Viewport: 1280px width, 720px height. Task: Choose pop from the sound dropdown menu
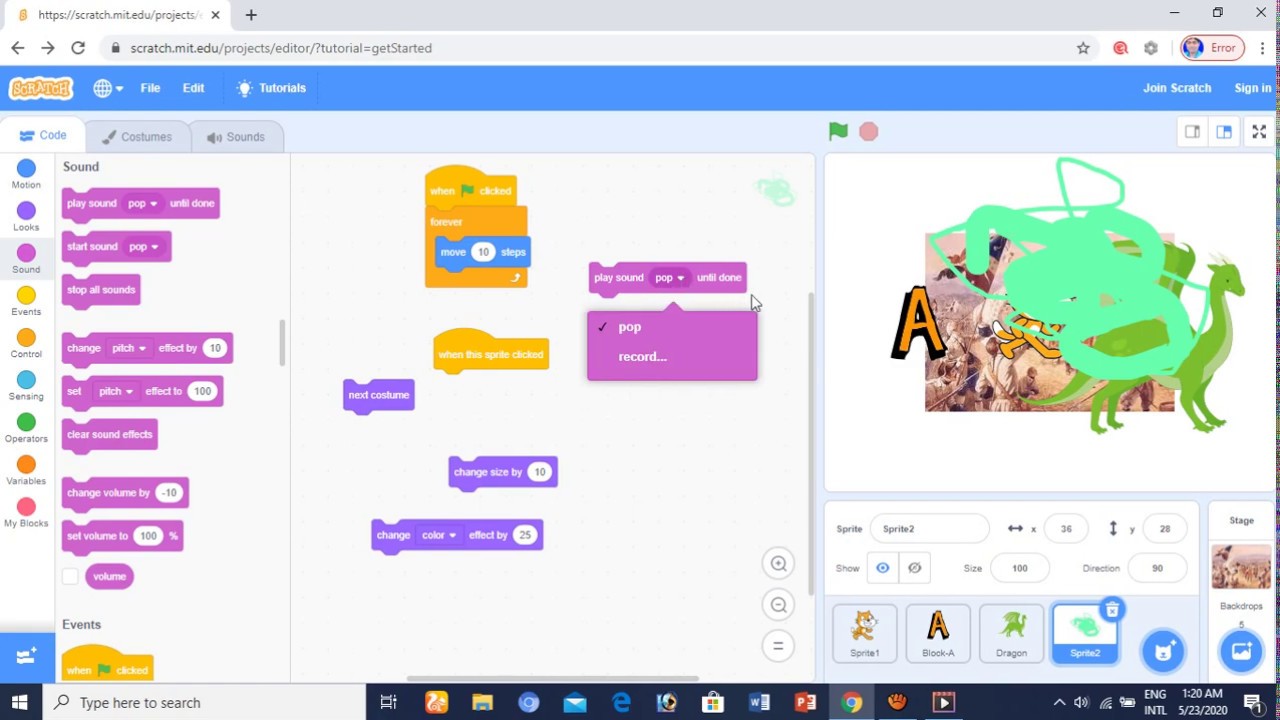point(672,327)
